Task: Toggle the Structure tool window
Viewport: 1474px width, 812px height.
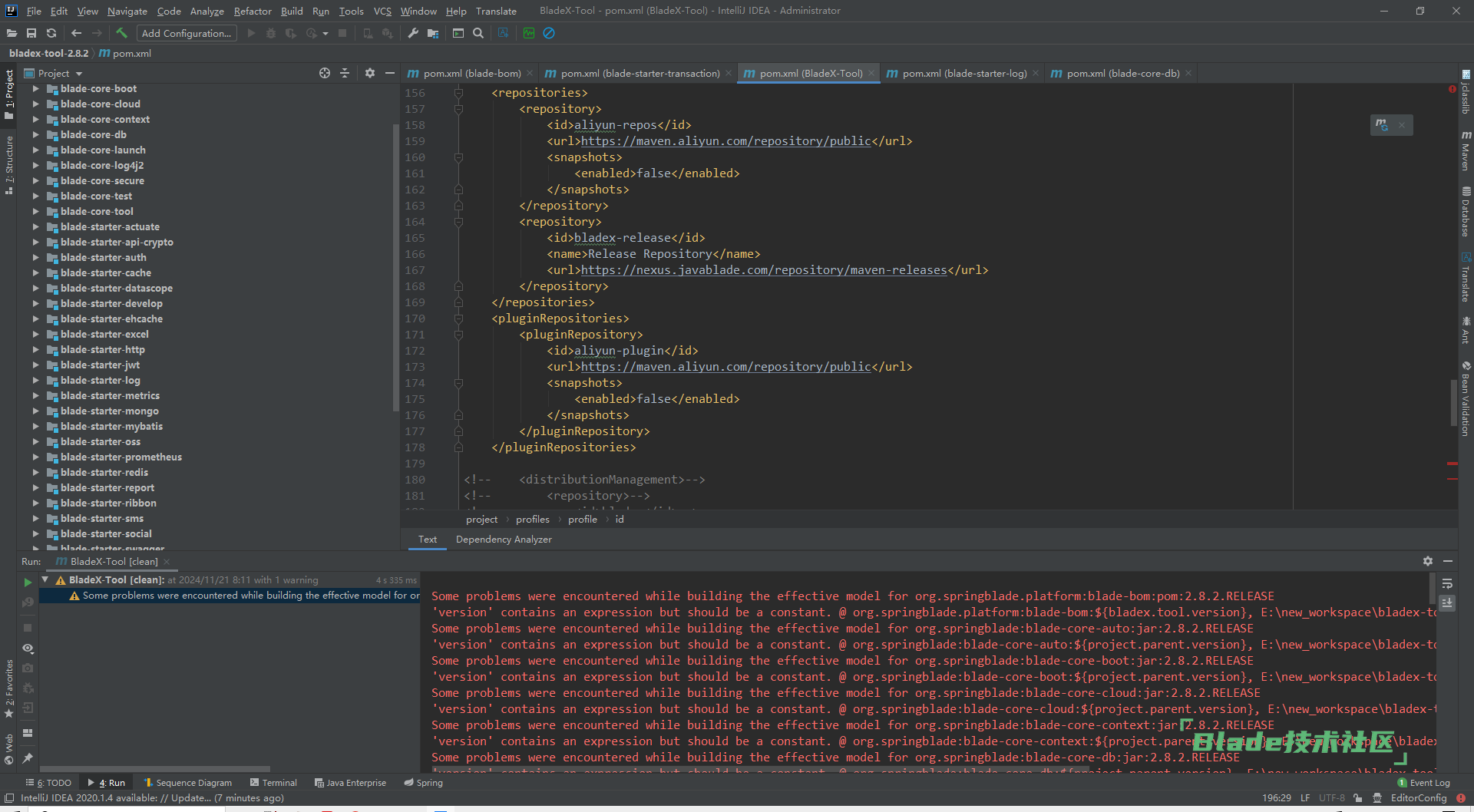Action: (x=8, y=165)
